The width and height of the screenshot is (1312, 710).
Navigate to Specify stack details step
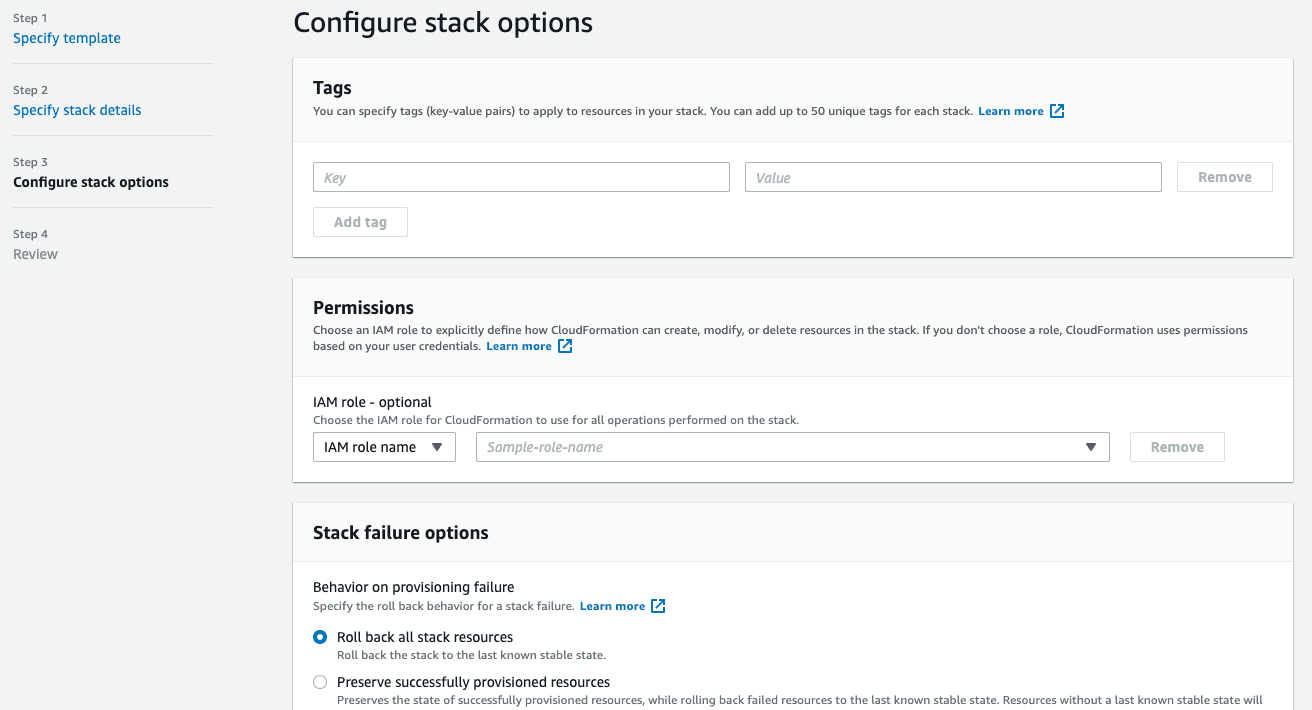click(x=77, y=110)
